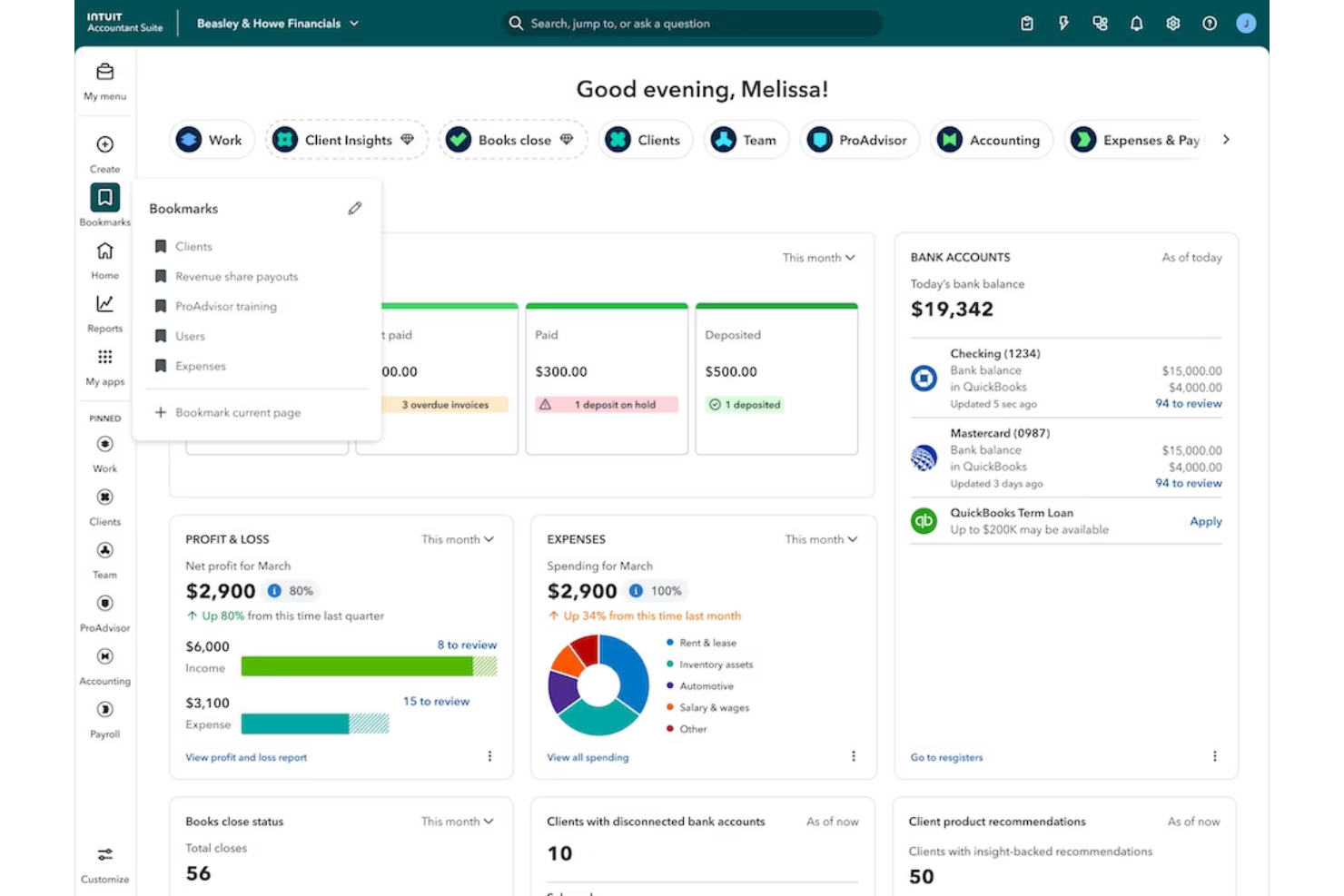Screen dimensions: 1344x896
Task: Click Apply for QuickBooks Term Loan
Action: click(x=1206, y=521)
